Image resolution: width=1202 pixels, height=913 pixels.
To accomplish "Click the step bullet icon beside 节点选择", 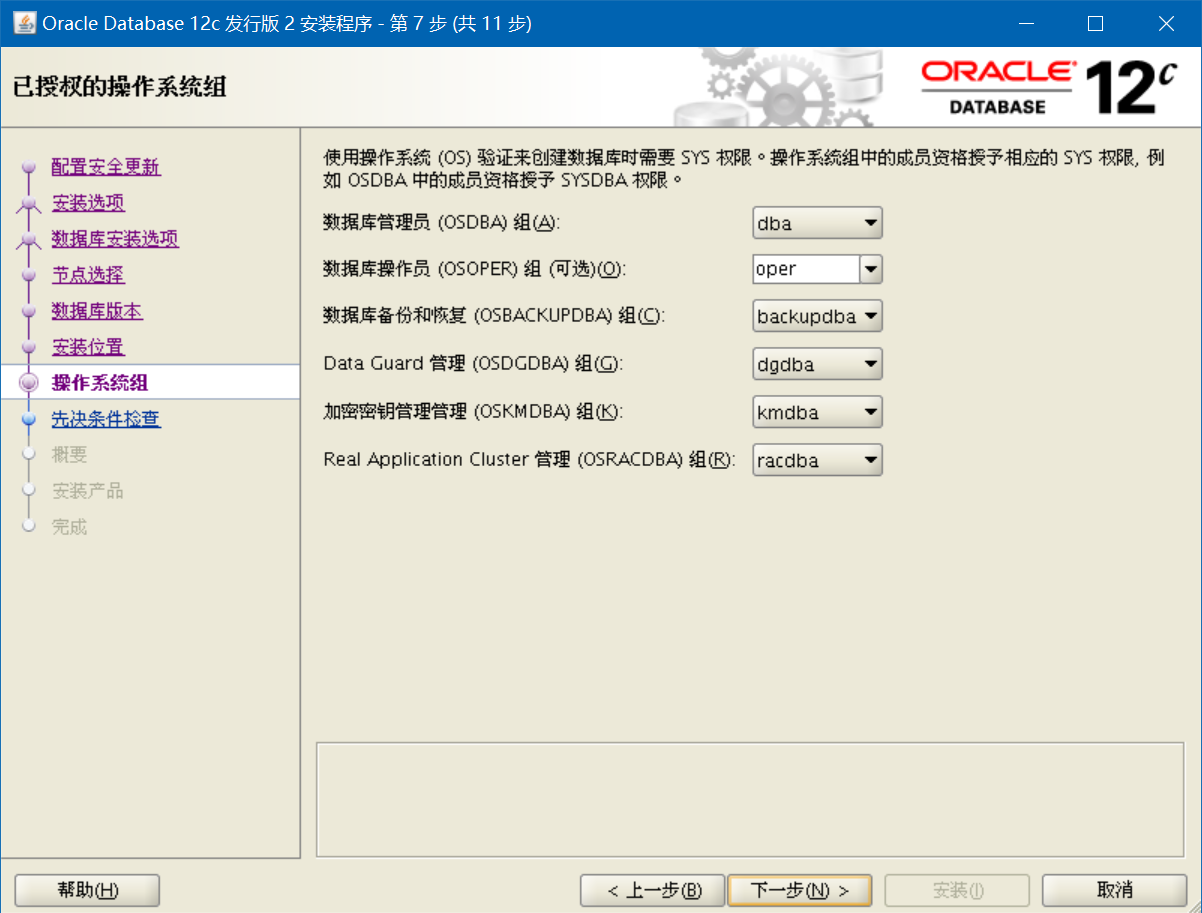I will 29,276.
